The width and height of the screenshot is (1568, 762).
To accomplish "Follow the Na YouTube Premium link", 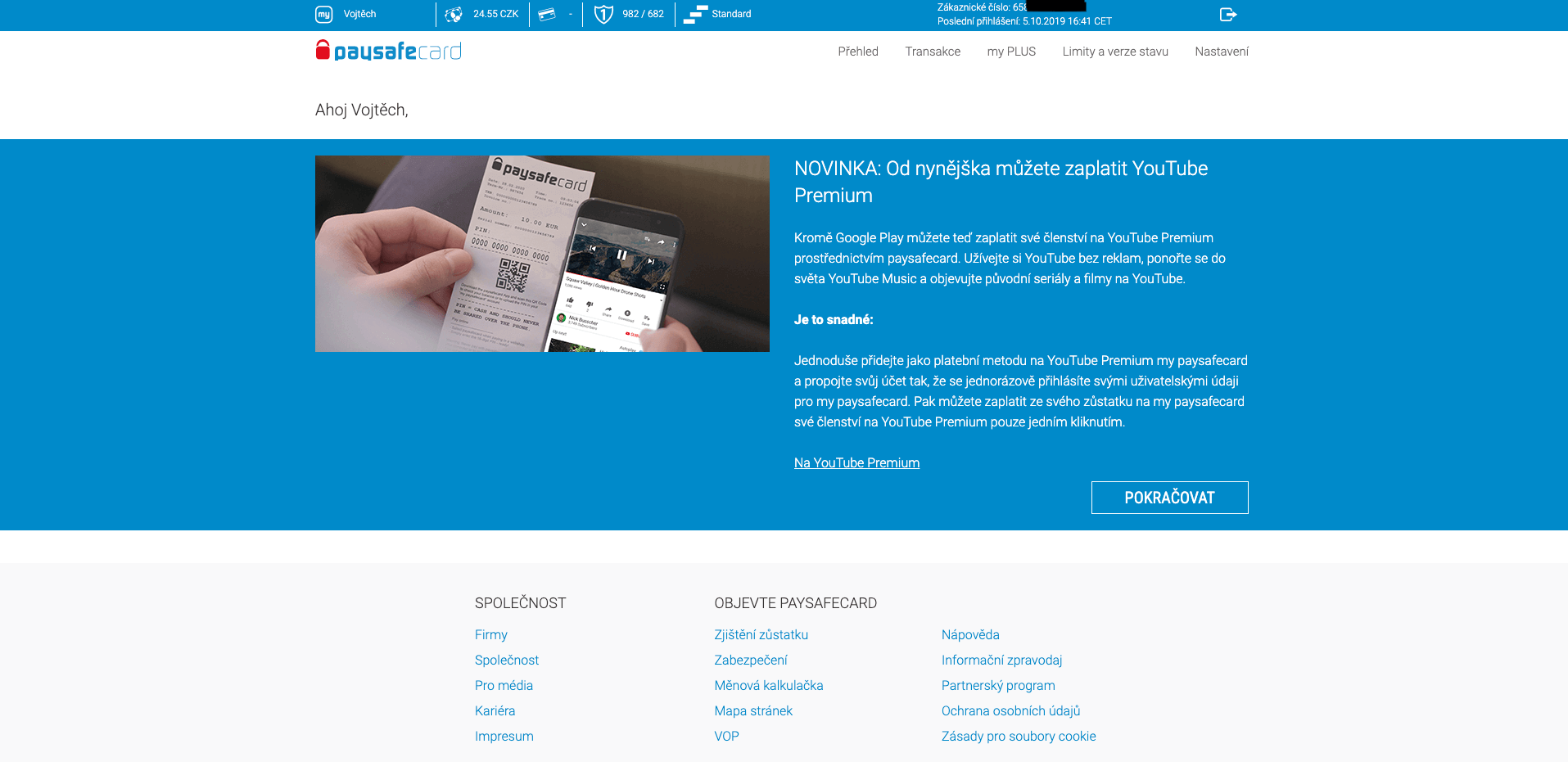I will (x=856, y=463).
